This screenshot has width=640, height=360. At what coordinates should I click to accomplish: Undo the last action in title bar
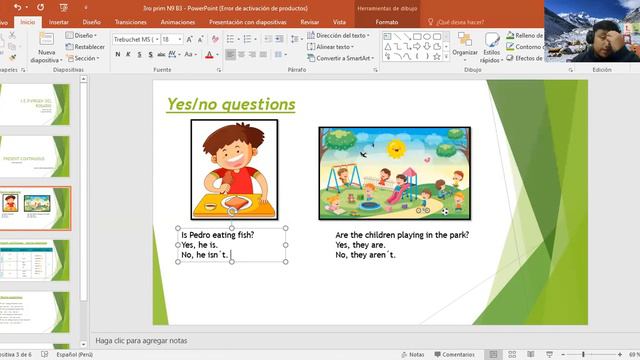pos(18,7)
